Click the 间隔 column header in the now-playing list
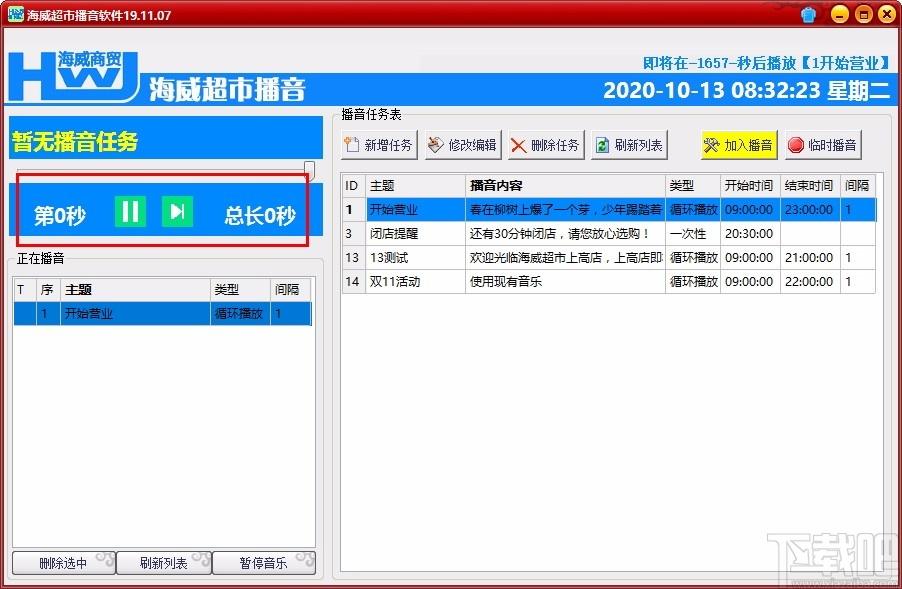 point(291,289)
